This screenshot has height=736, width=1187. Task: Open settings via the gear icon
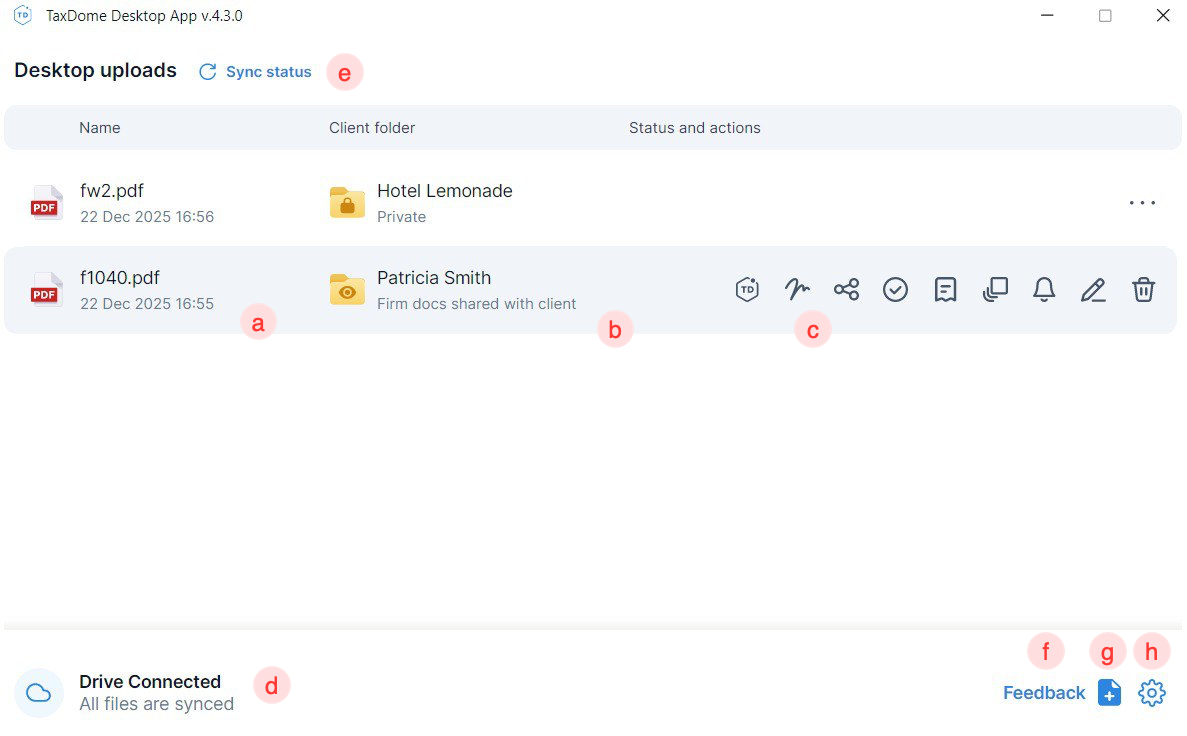point(1152,693)
